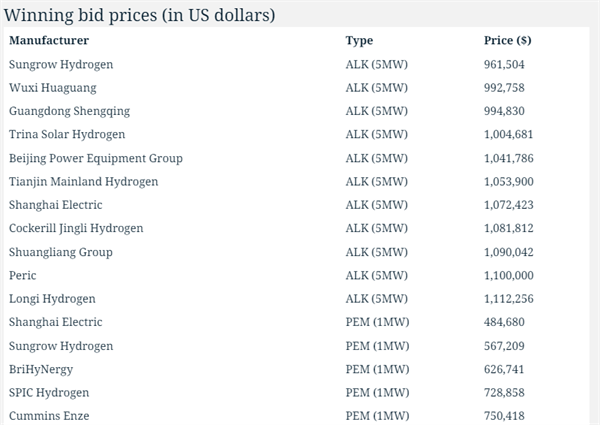Click the Manufacturer column header
Image resolution: width=600 pixels, height=425 pixels.
[49, 41]
